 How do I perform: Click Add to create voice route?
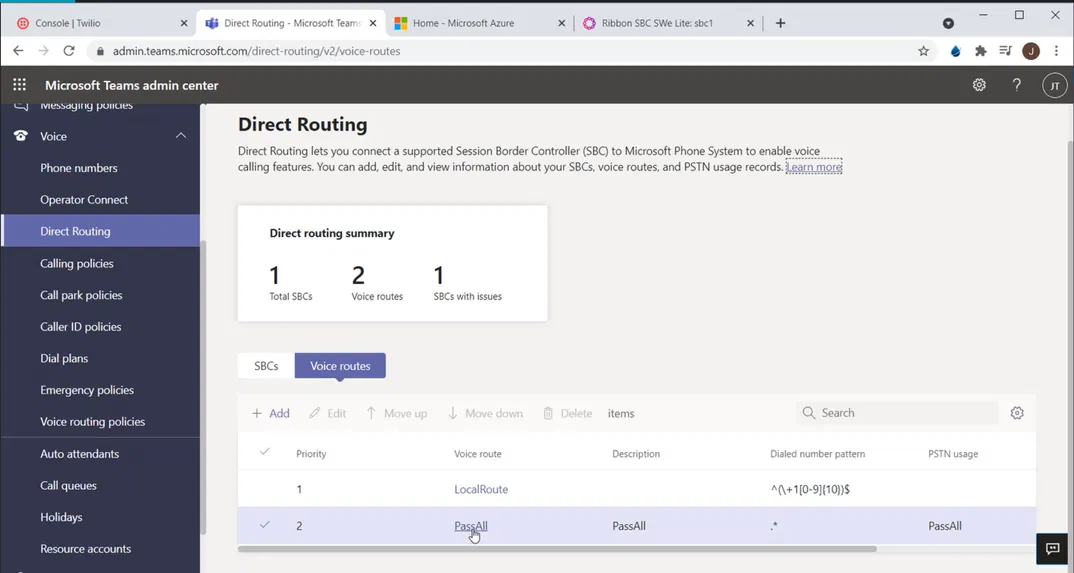[x=271, y=413]
